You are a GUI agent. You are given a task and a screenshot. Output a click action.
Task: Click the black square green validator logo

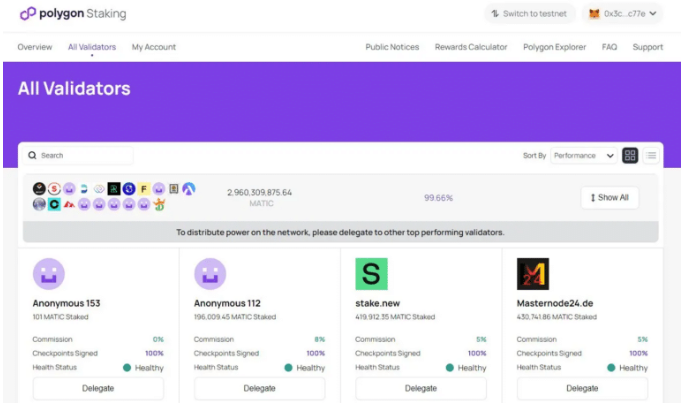[x=114, y=189]
